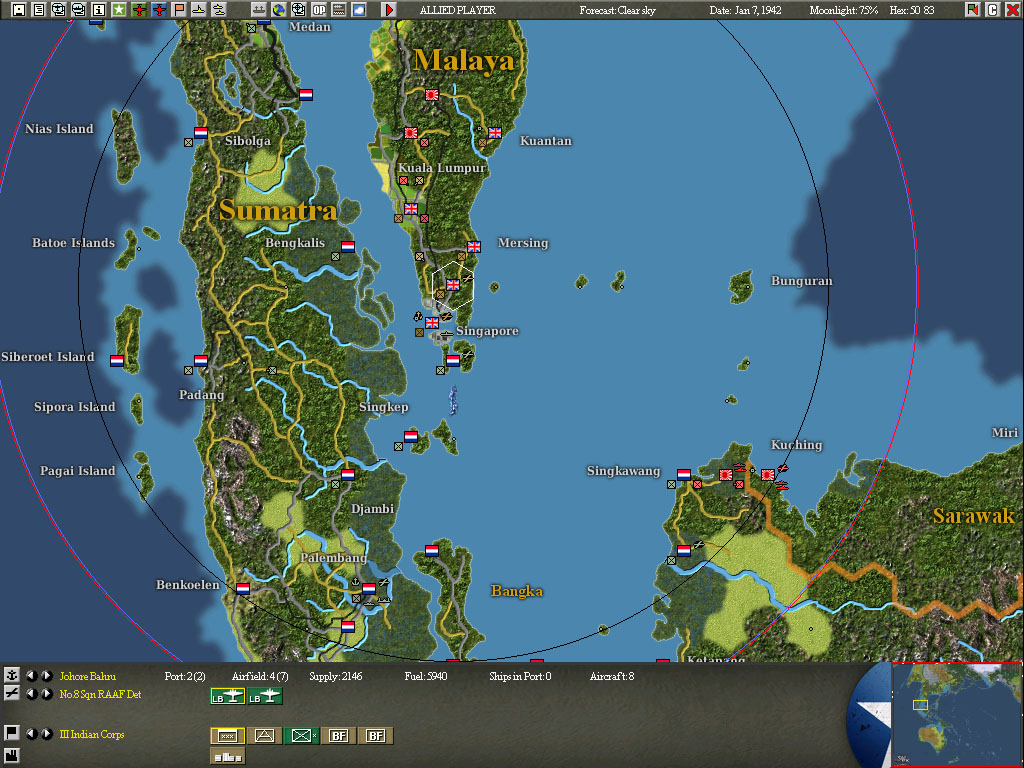Click the anchor icon beside Johore Bahru

point(12,675)
